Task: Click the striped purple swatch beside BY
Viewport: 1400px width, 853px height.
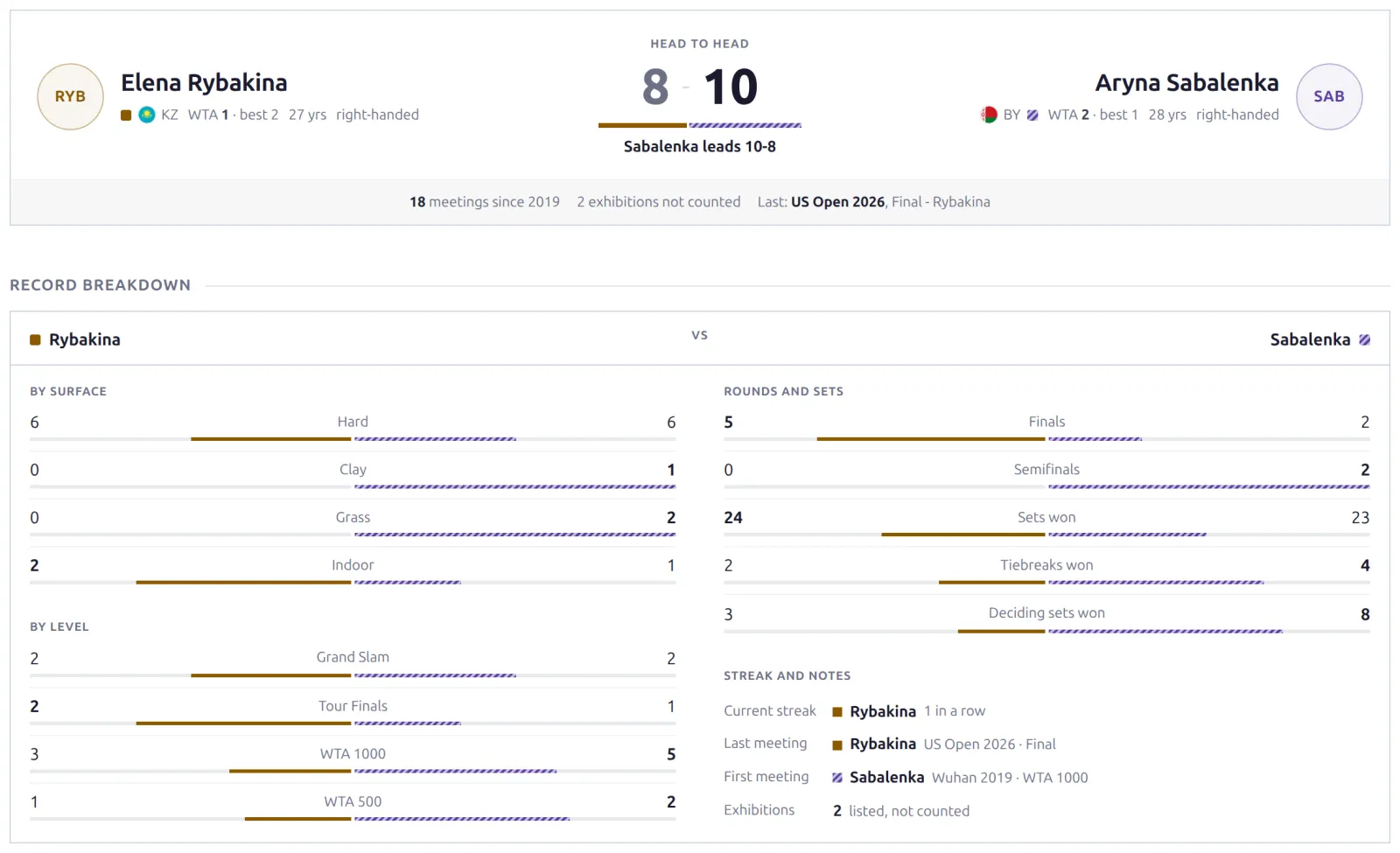Action: [1032, 115]
